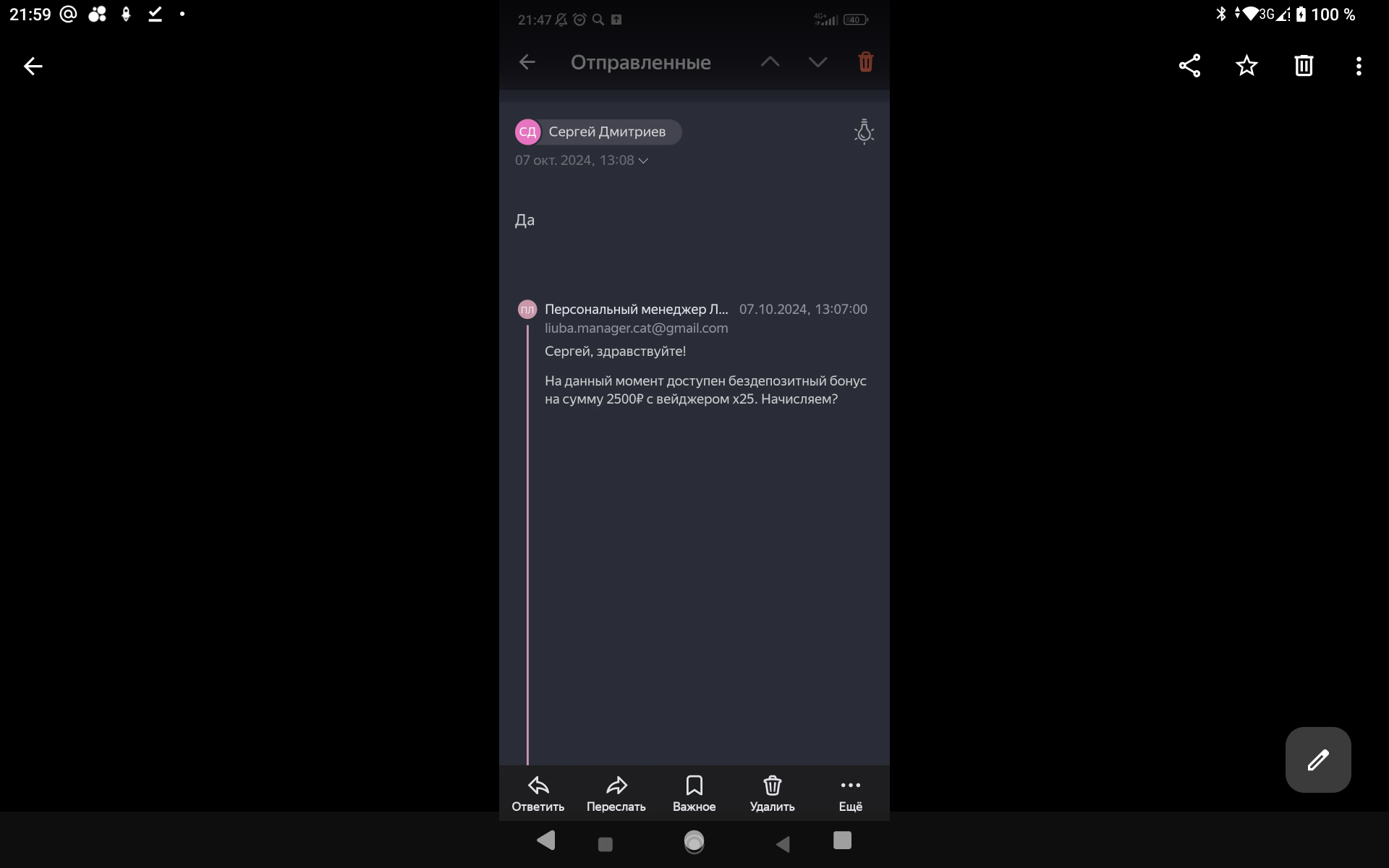The height and width of the screenshot is (868, 1389).
Task: Expand date details 07 окт. 2024 chevron
Action: click(x=643, y=161)
